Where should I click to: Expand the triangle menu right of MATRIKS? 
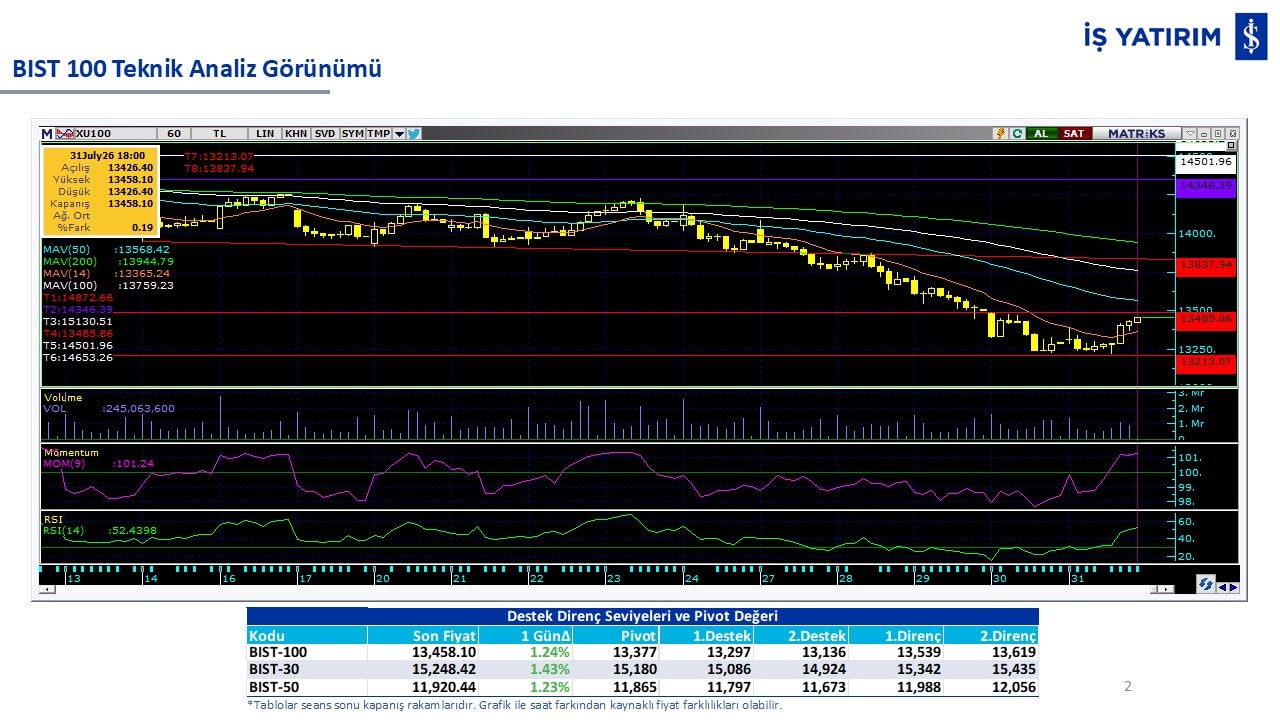coord(1189,133)
